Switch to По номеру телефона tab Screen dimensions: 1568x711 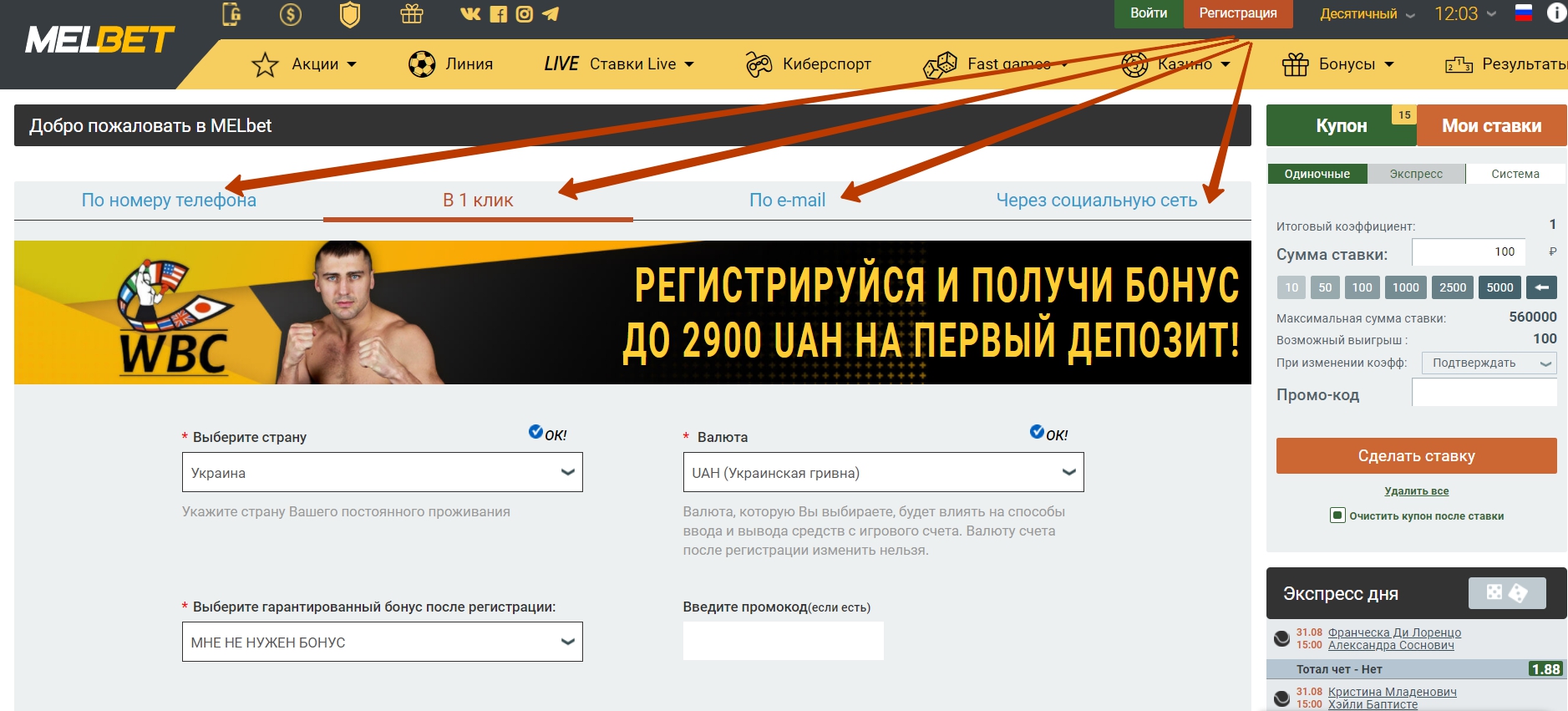coord(169,201)
